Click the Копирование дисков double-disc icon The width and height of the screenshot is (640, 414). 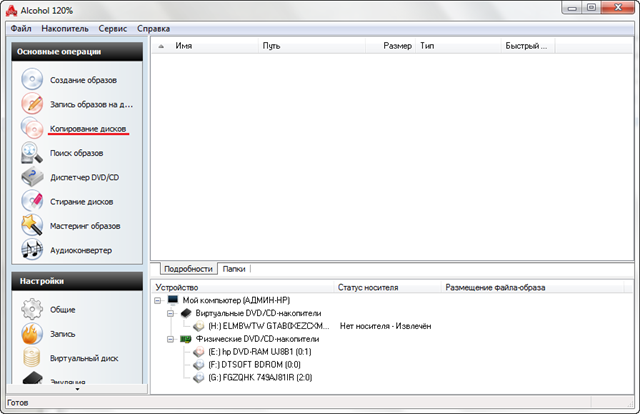click(32, 128)
